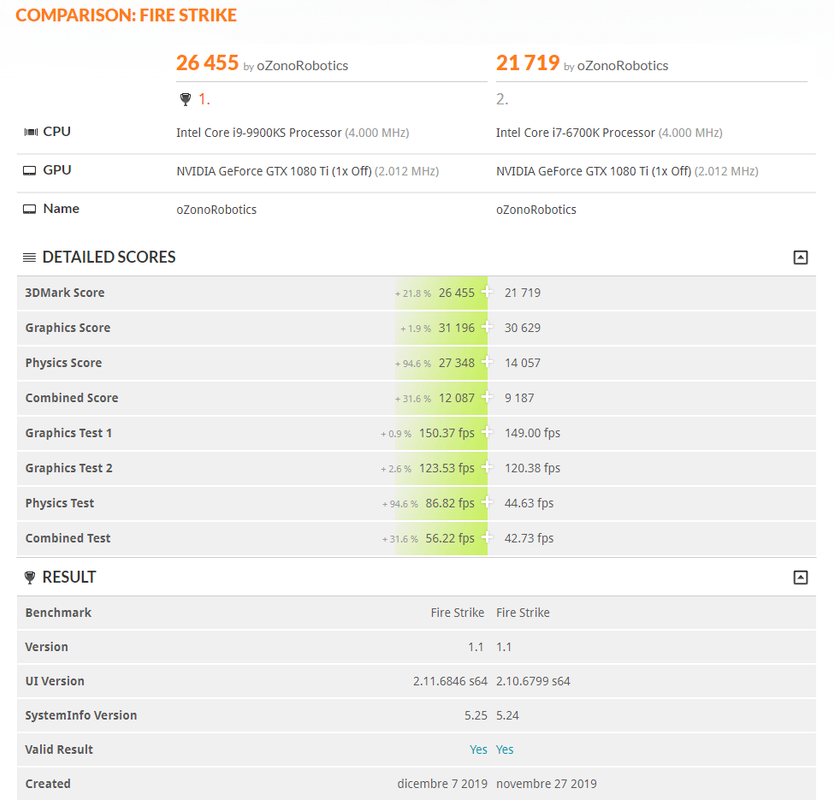Image resolution: width=834 pixels, height=800 pixels.
Task: Click the 150.37 fps Graphics Test 1 value
Action: coord(447,433)
